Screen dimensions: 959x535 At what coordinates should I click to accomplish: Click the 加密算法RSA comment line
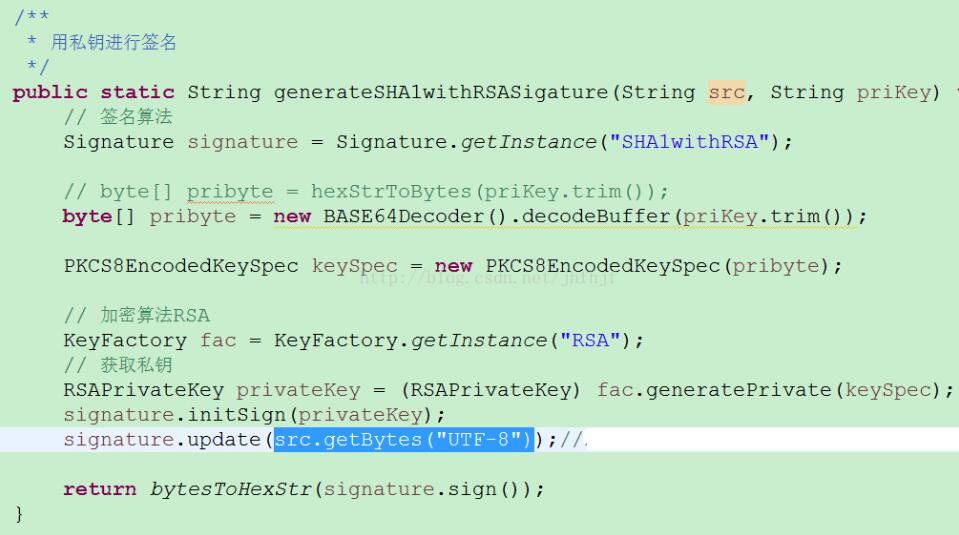[x=137, y=316]
